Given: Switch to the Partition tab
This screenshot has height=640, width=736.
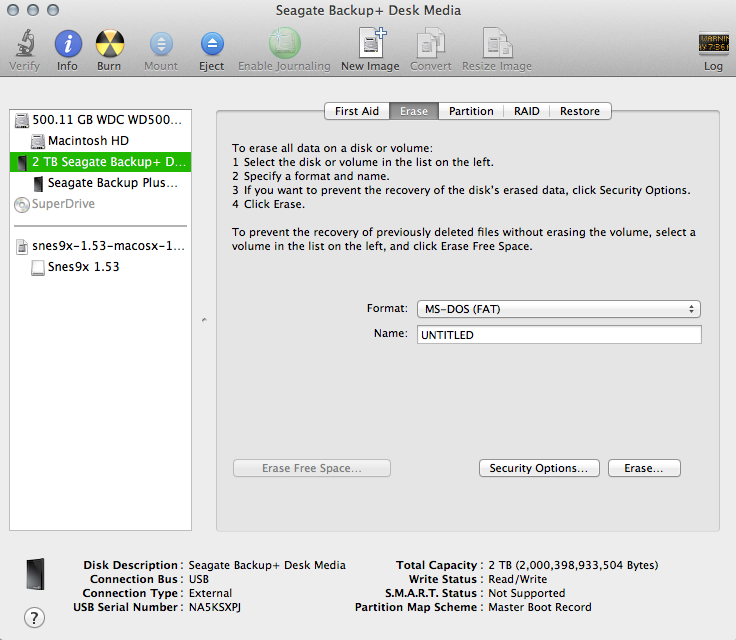Looking at the screenshot, I should pyautogui.click(x=471, y=111).
